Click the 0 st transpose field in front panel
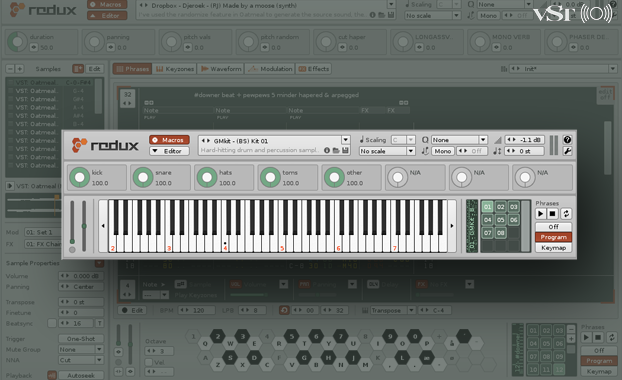The width and height of the screenshot is (622, 380). (x=524, y=151)
